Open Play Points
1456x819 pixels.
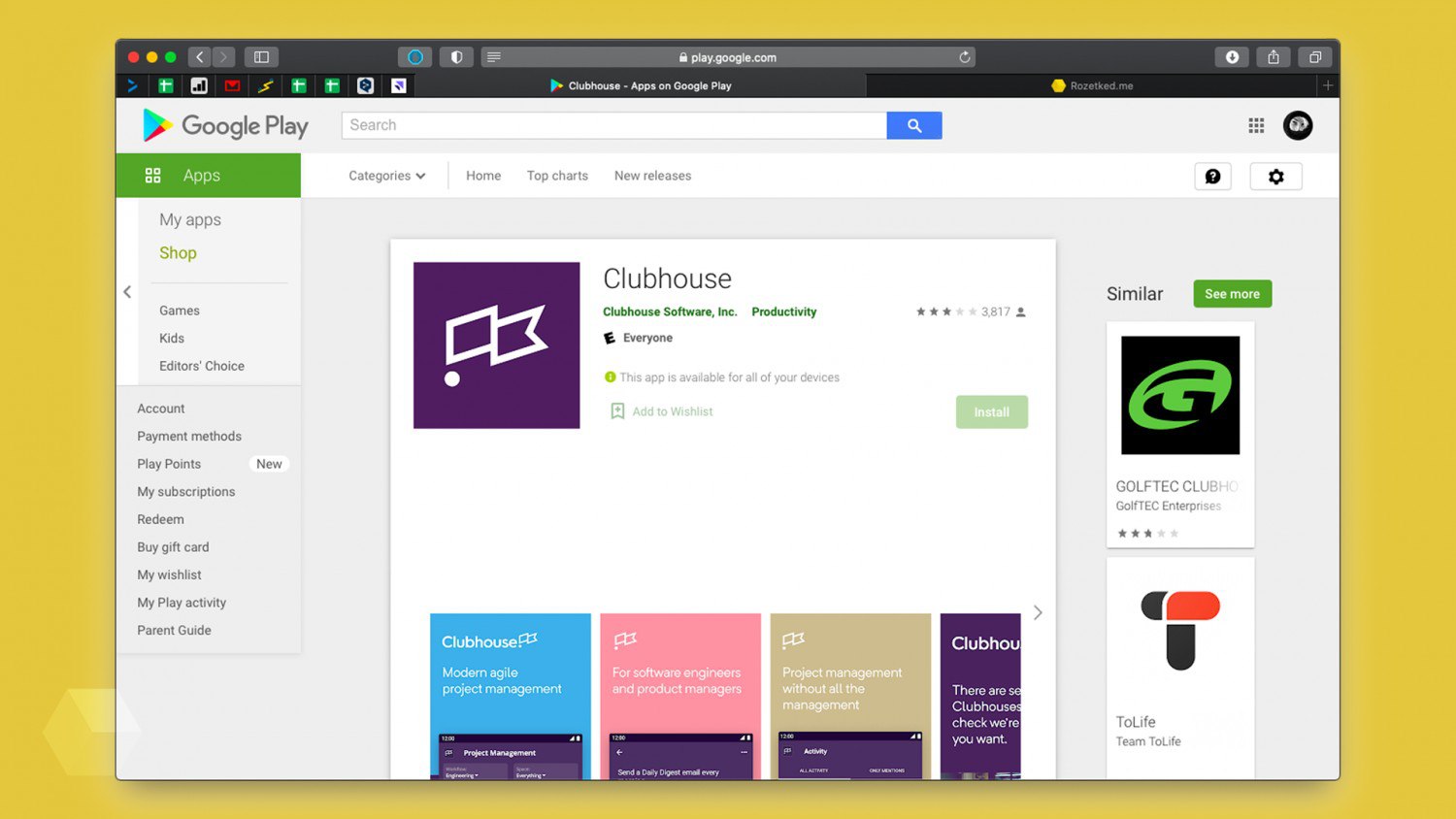click(x=169, y=464)
